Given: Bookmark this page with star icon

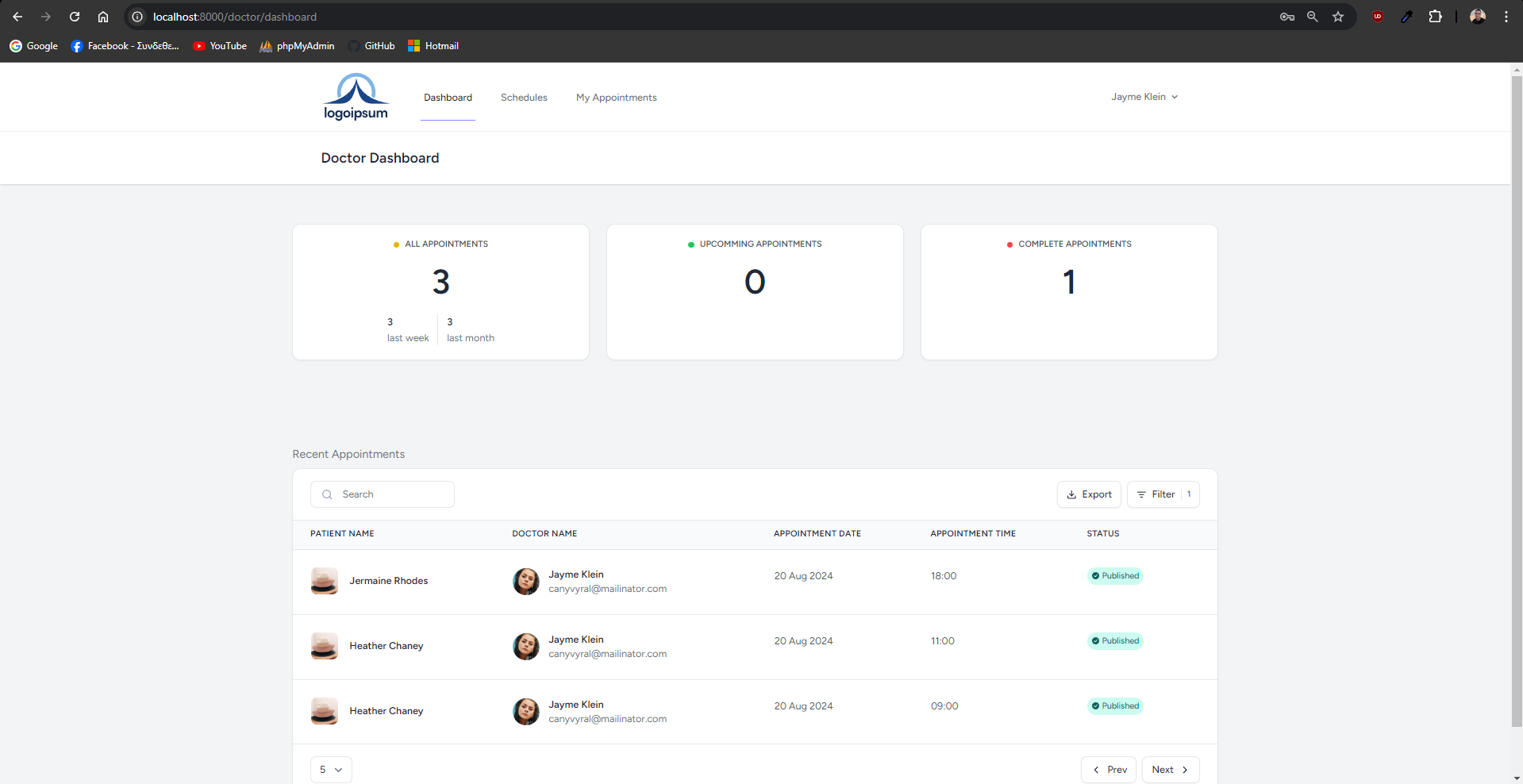Looking at the screenshot, I should [x=1338, y=17].
